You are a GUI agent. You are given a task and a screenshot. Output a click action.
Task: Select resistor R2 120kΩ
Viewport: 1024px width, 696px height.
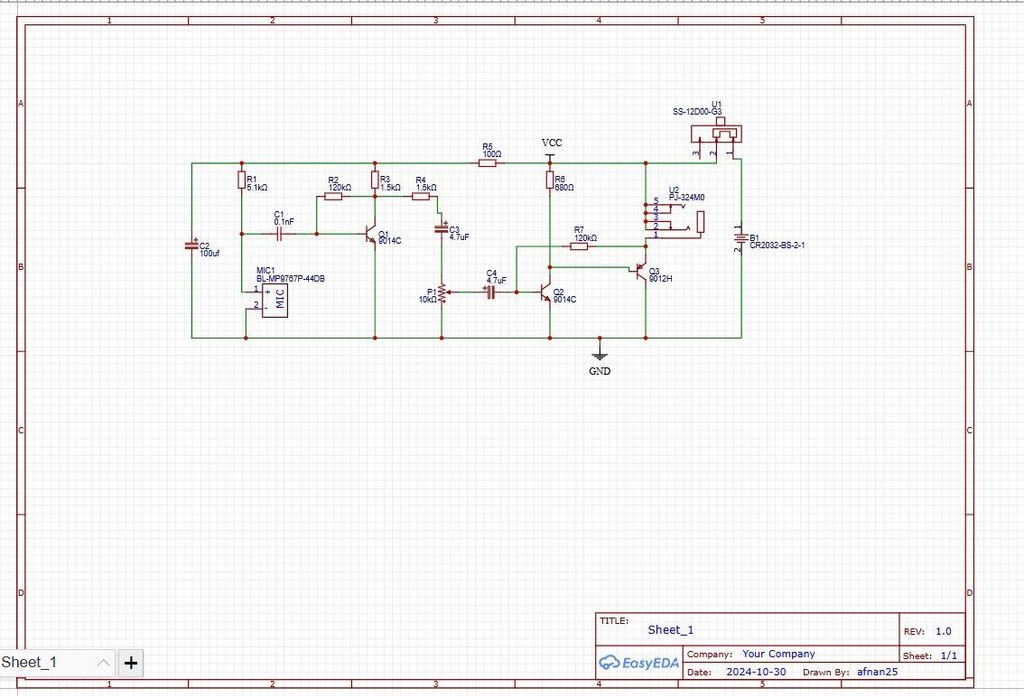(333, 196)
